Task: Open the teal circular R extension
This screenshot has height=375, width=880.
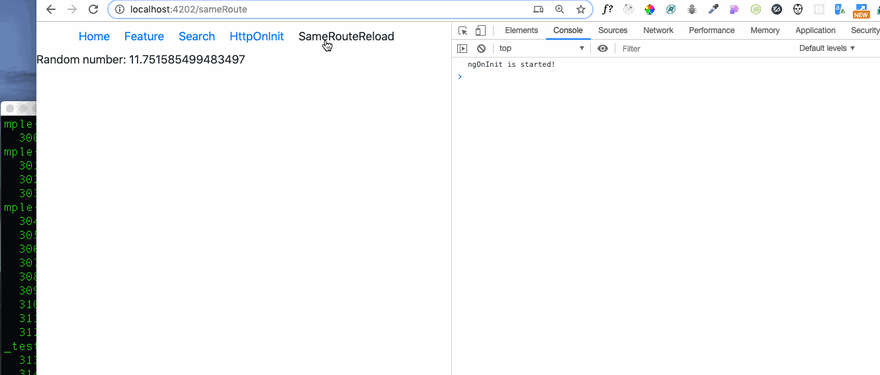Action: point(671,9)
